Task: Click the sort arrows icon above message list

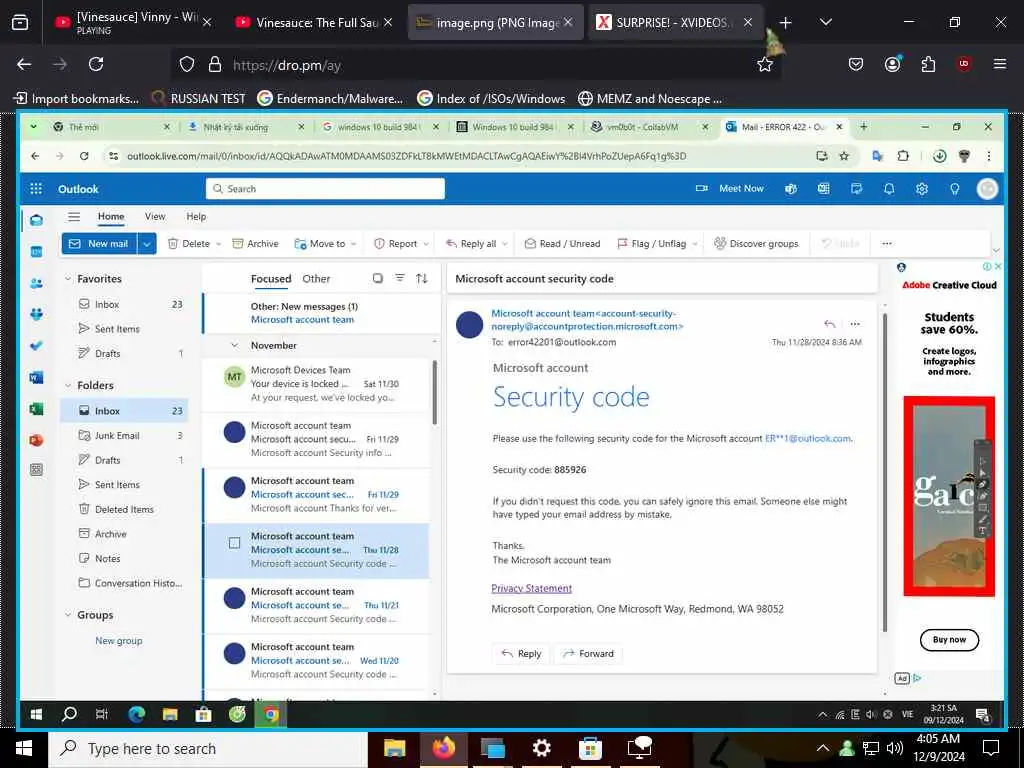Action: point(422,278)
